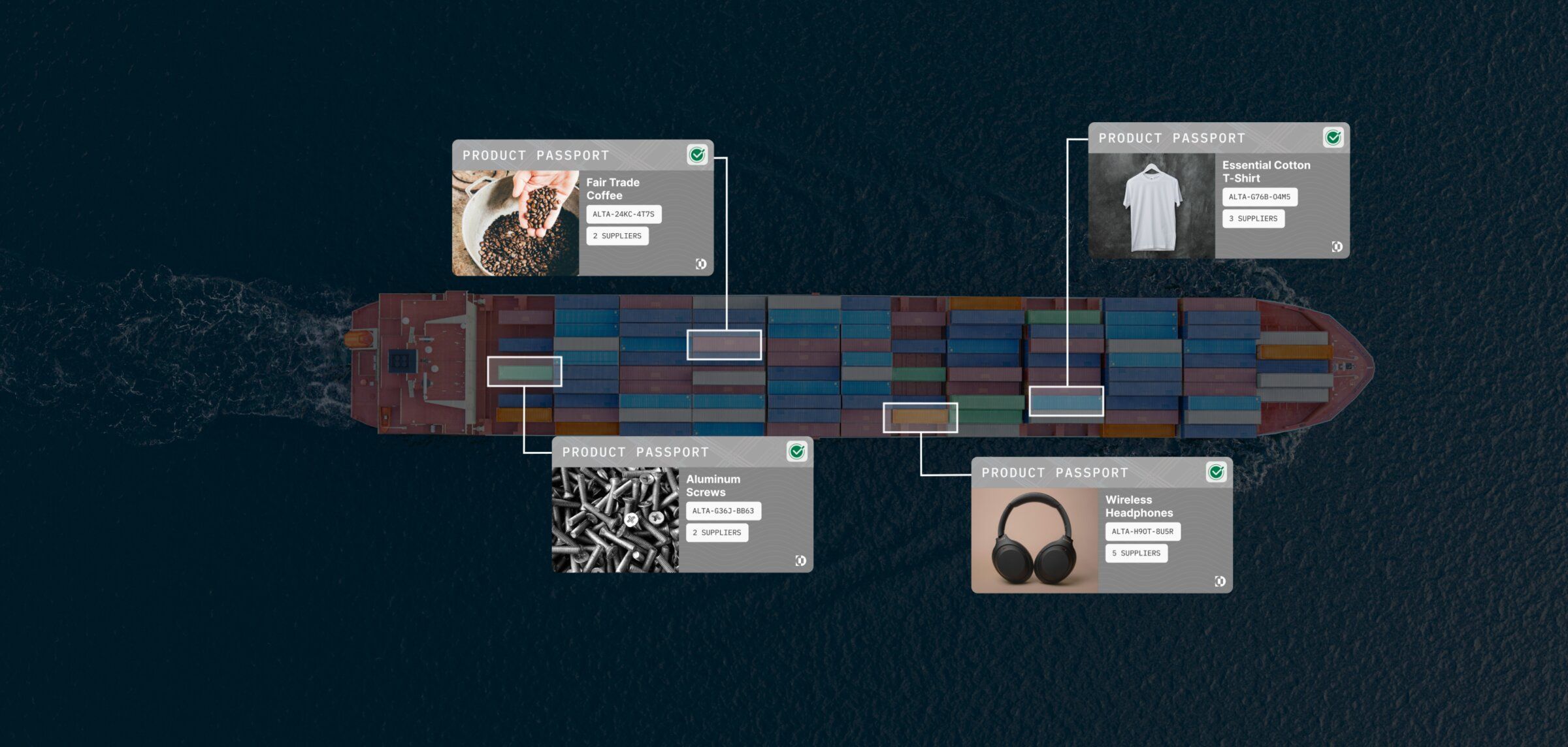The image size is (1568, 747).
Task: Click small logo icon on Essential Cotton T-Shirt card
Action: [1337, 246]
